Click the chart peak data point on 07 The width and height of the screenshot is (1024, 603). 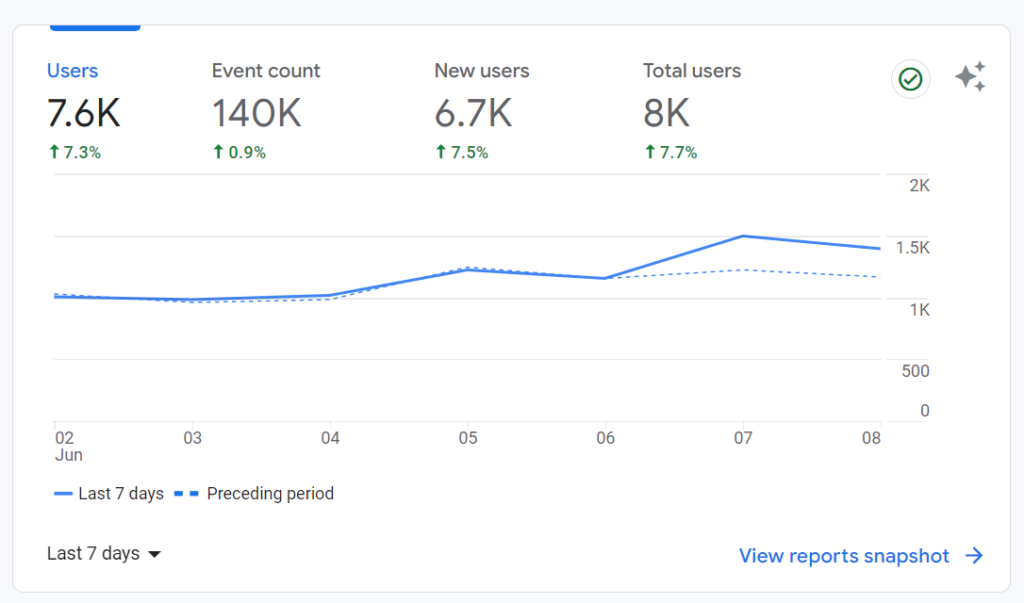(x=743, y=236)
